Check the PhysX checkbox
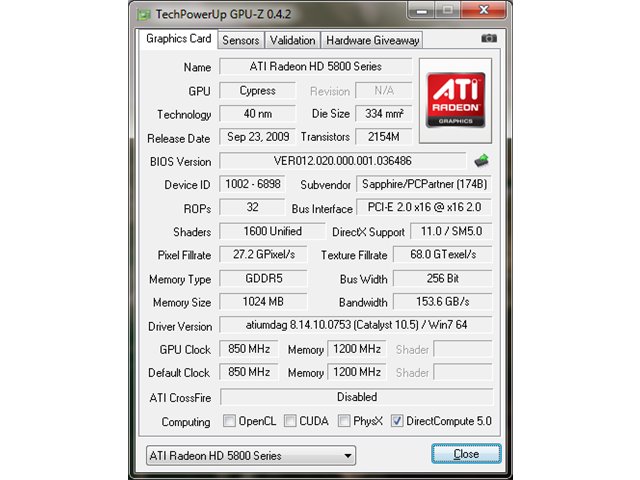Viewport: 640px width, 480px height. (344, 421)
